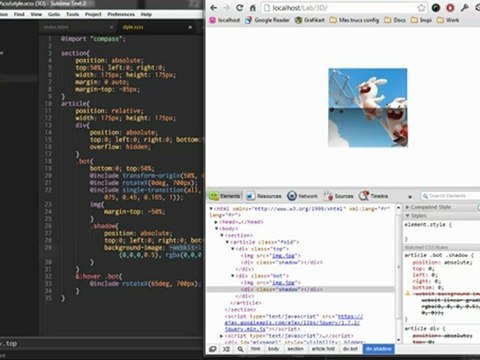Click the dock-side toggle icon in DevTools
480x360 pixels.
(213, 349)
